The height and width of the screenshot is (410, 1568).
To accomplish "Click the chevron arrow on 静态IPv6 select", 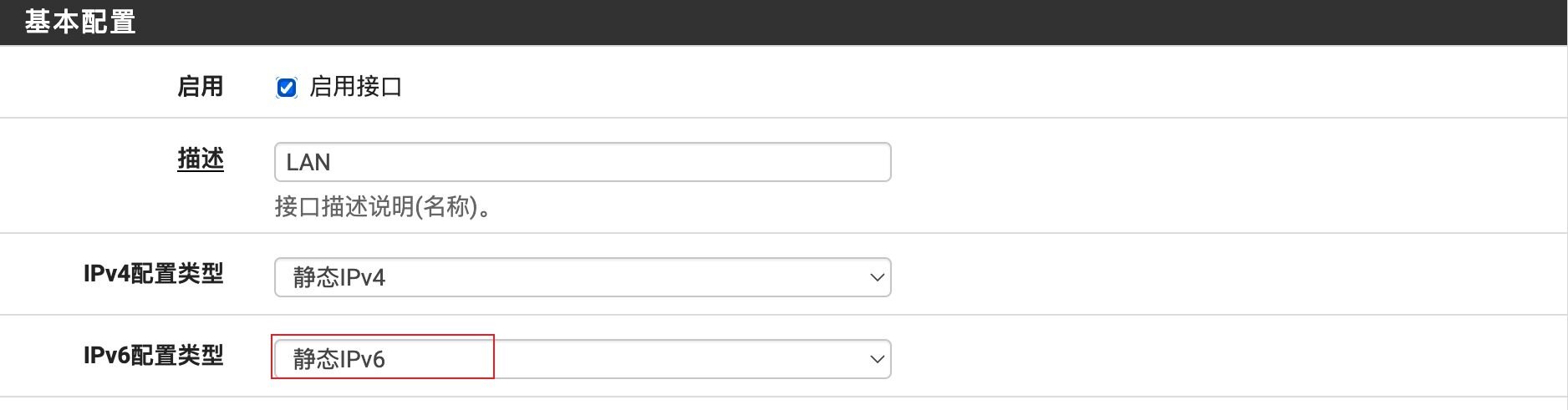I will click(x=877, y=359).
